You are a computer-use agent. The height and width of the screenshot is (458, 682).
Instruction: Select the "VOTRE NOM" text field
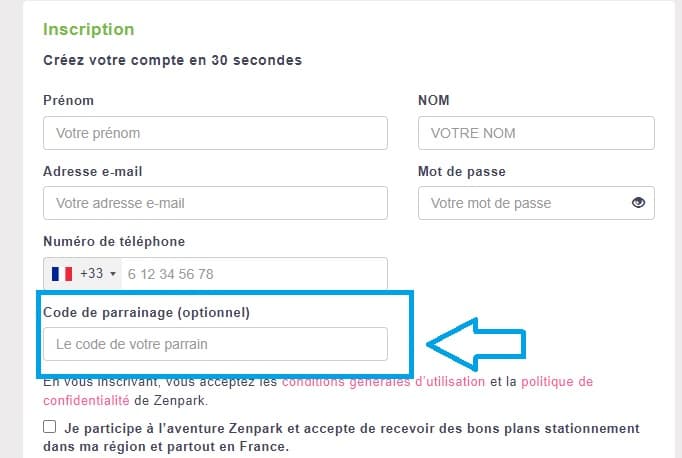(535, 133)
